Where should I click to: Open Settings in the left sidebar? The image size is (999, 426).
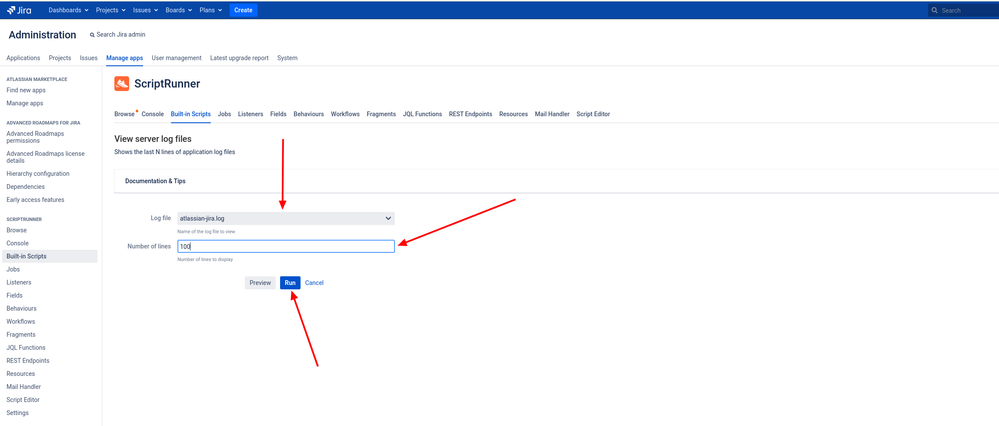pos(17,413)
